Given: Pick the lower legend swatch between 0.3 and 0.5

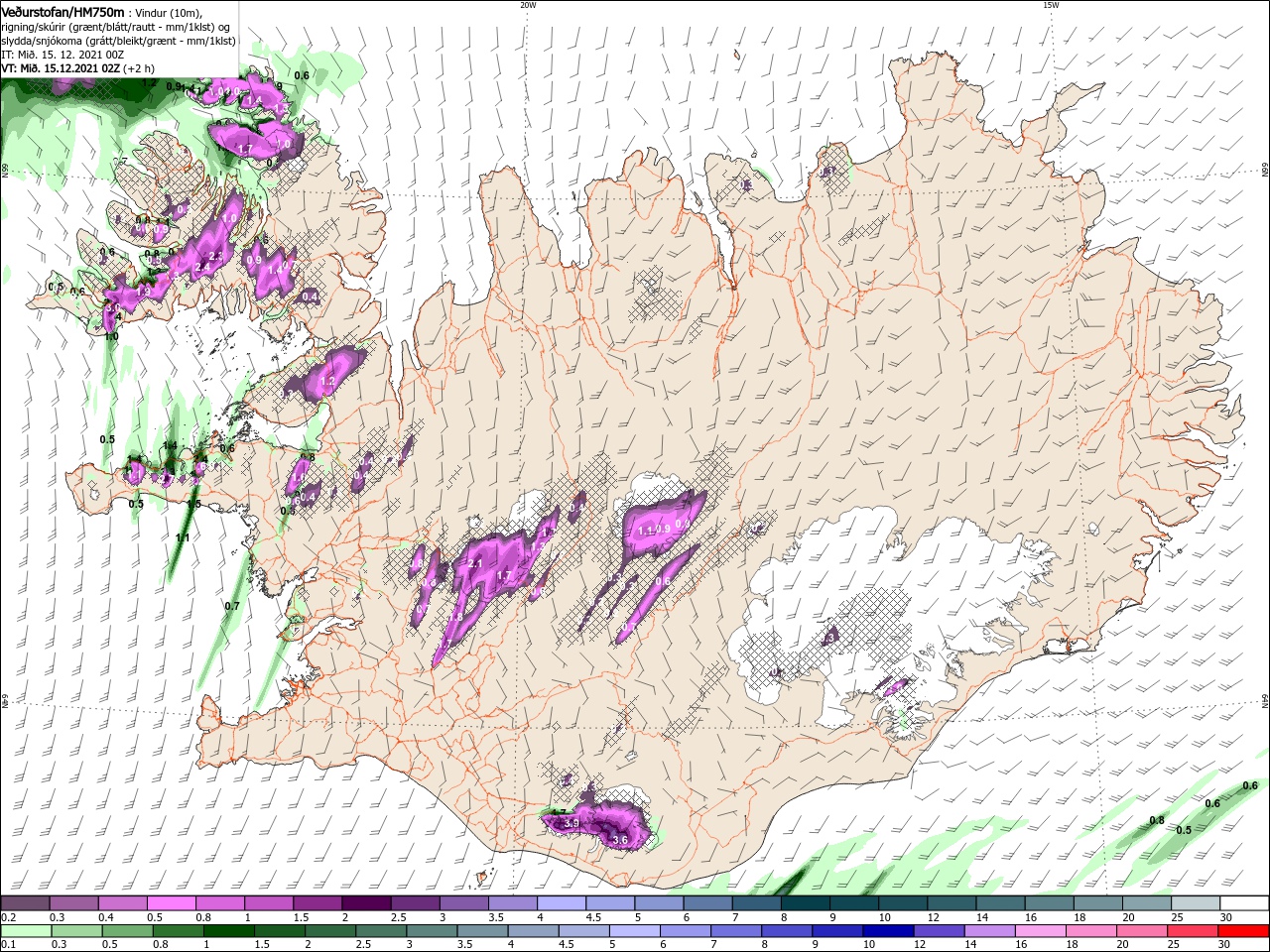Looking at the screenshot, I should [x=76, y=931].
